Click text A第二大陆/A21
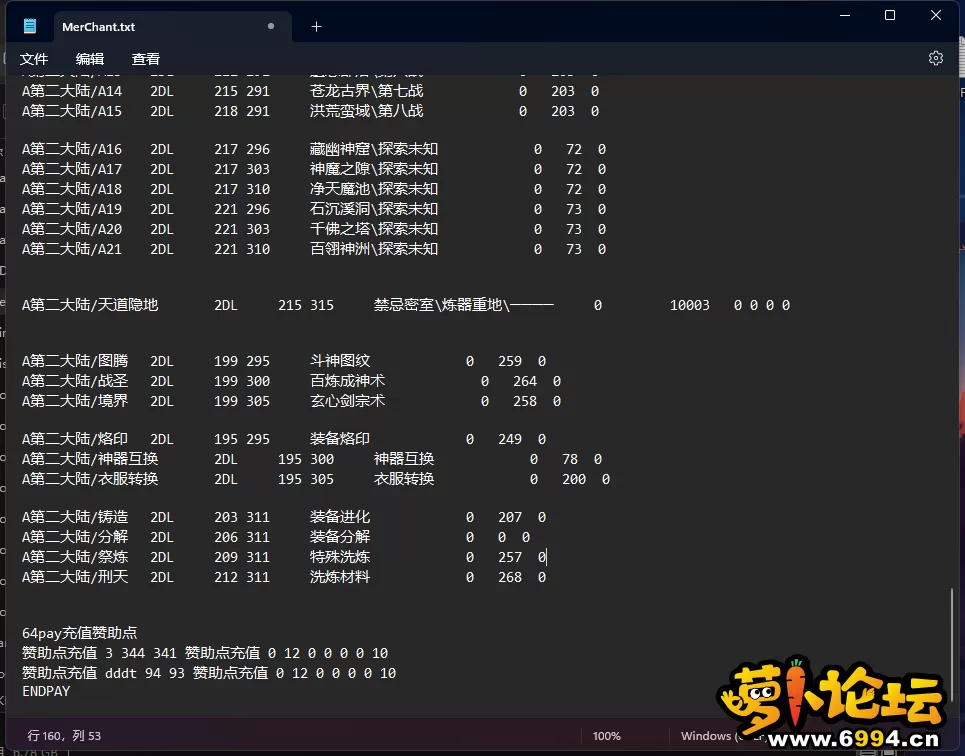 click(x=72, y=249)
